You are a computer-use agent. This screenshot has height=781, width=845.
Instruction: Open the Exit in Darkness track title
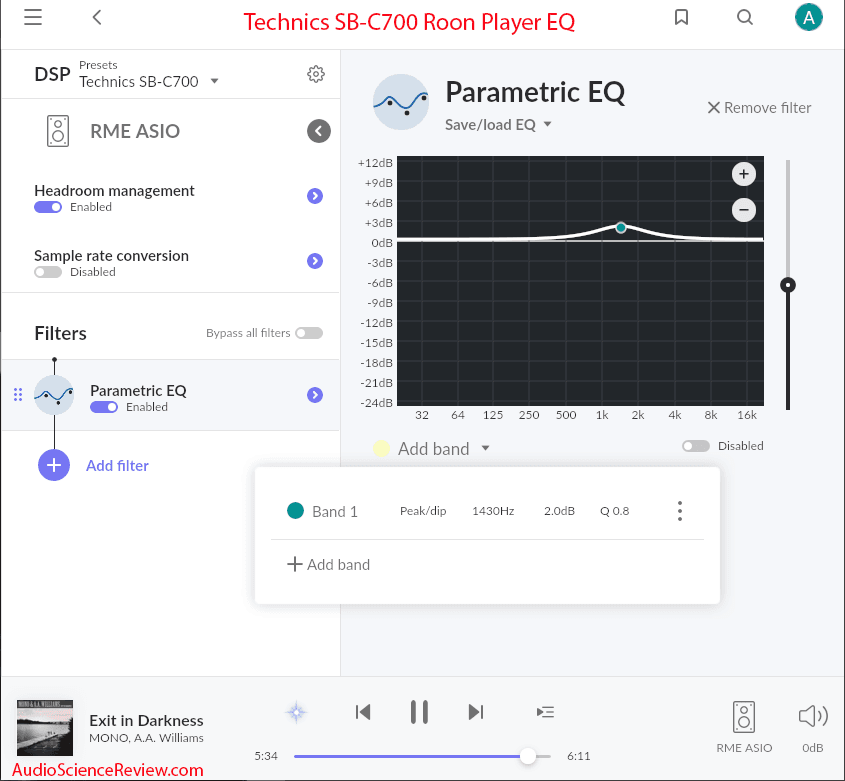[x=146, y=720]
